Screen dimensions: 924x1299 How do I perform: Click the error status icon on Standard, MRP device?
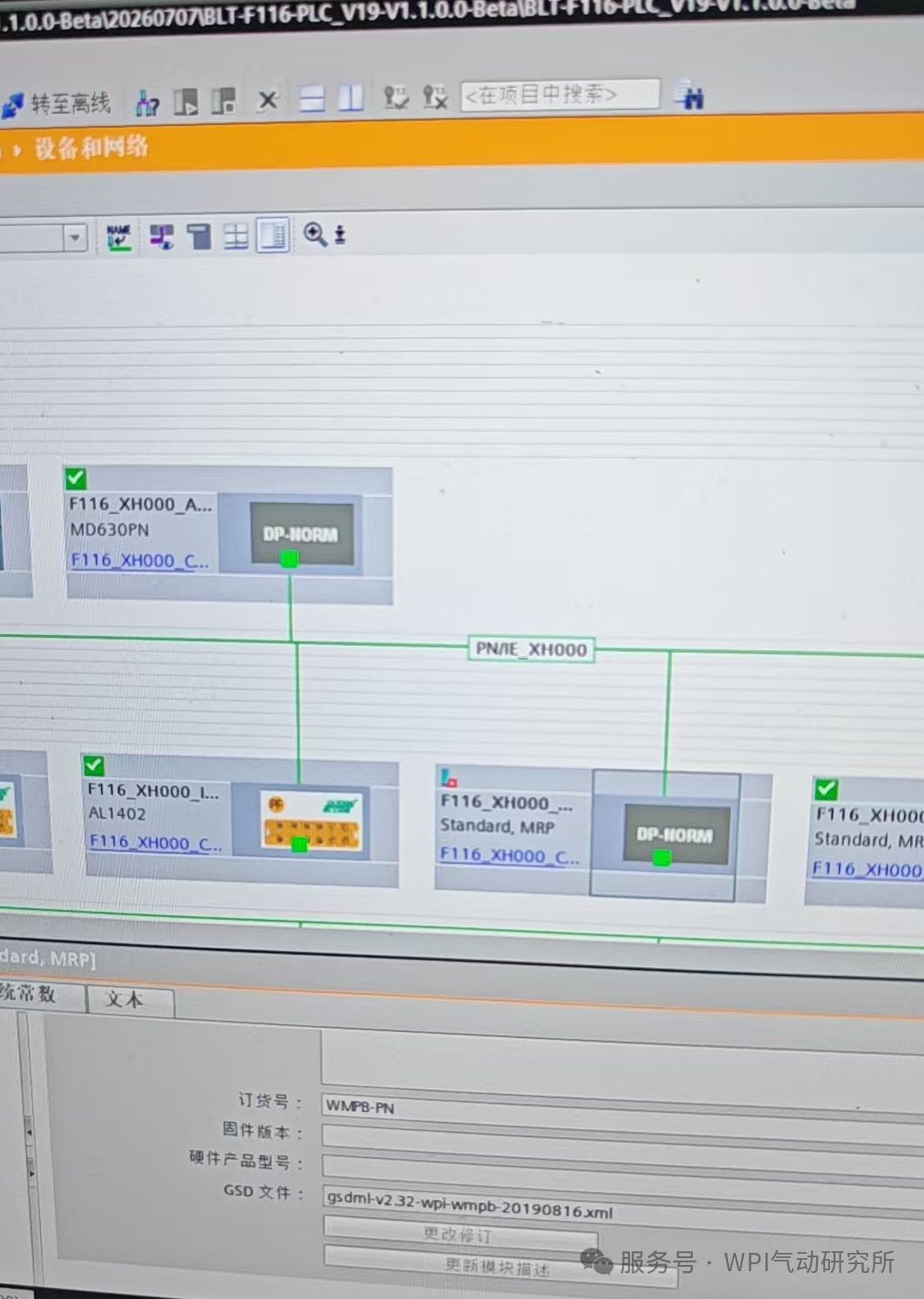pos(449,777)
